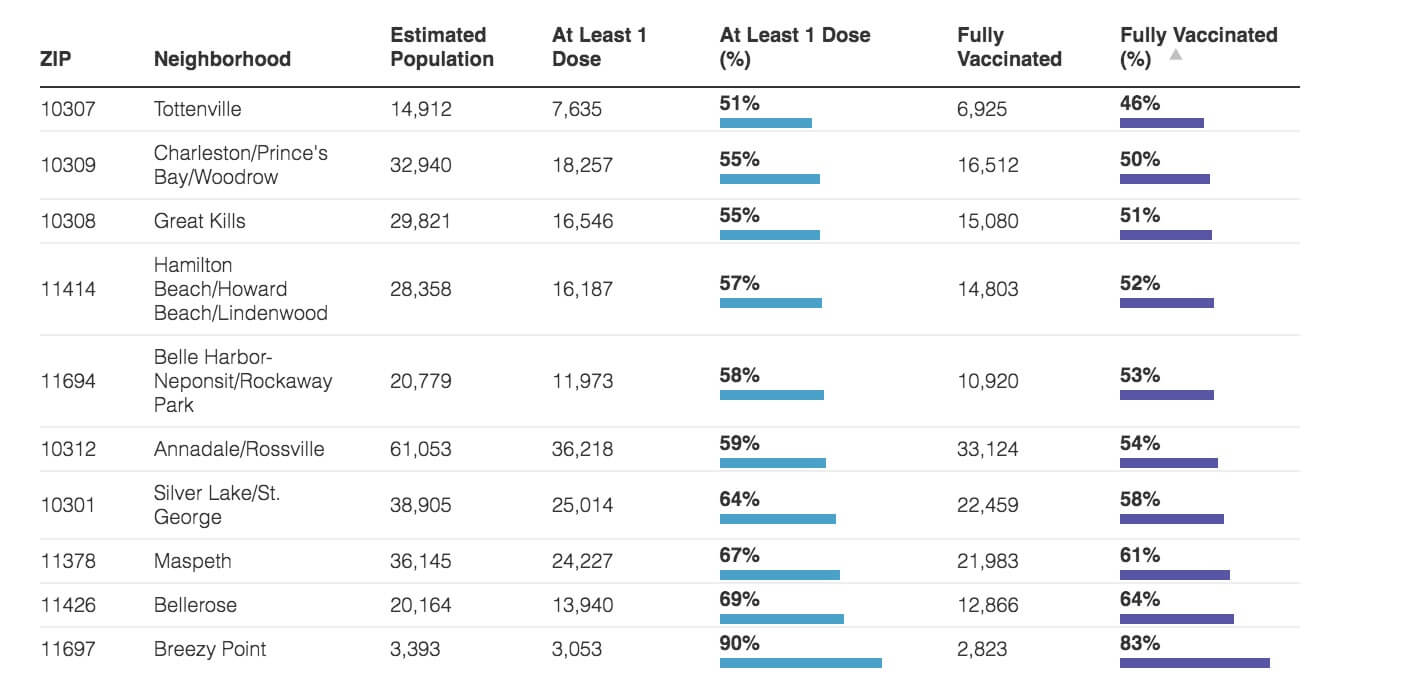Click the At Least 1 Dose (%) header
Screen dimensions: 1414x688
pos(795,47)
